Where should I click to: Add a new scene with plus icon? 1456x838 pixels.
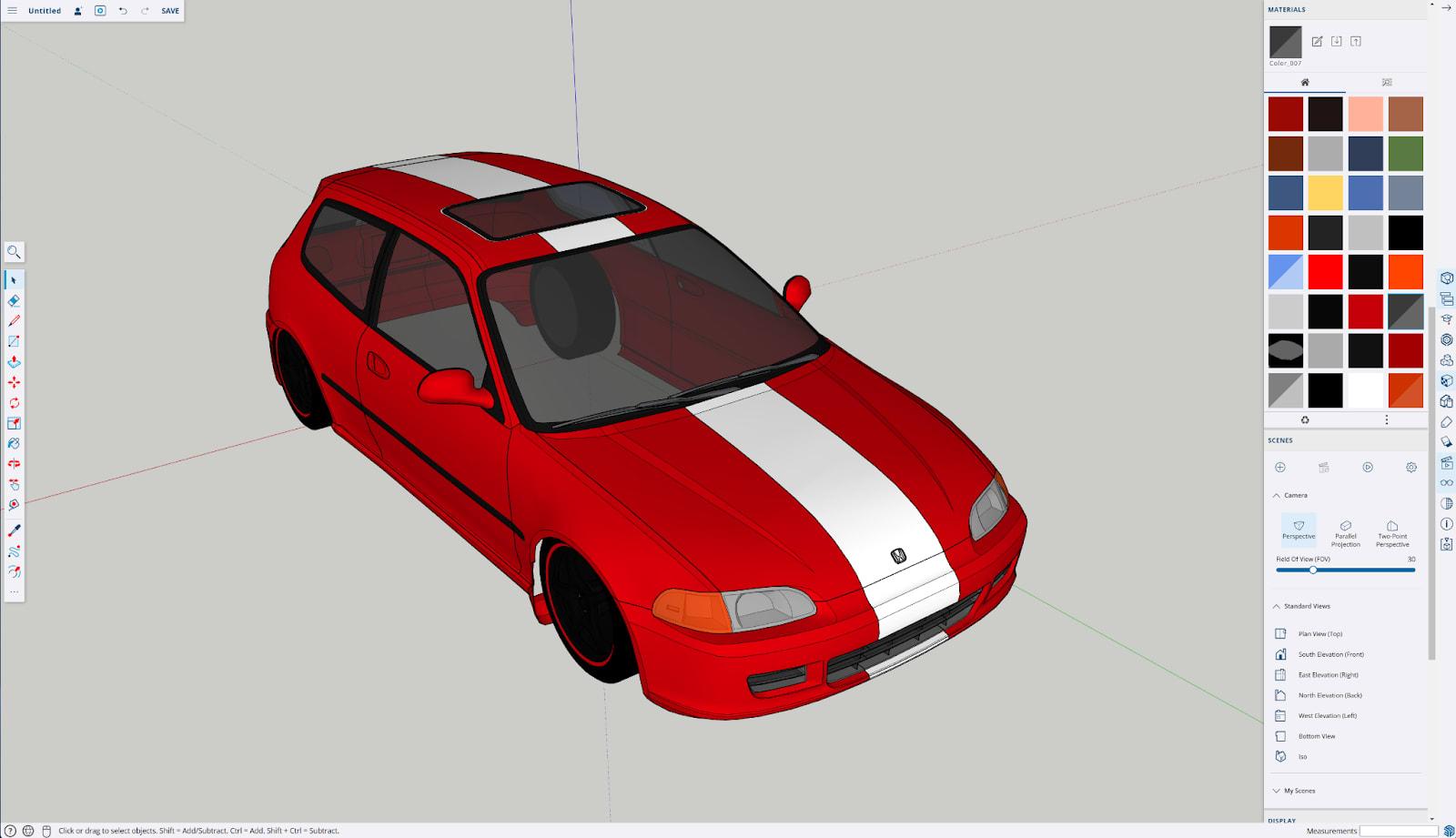coord(1280,467)
